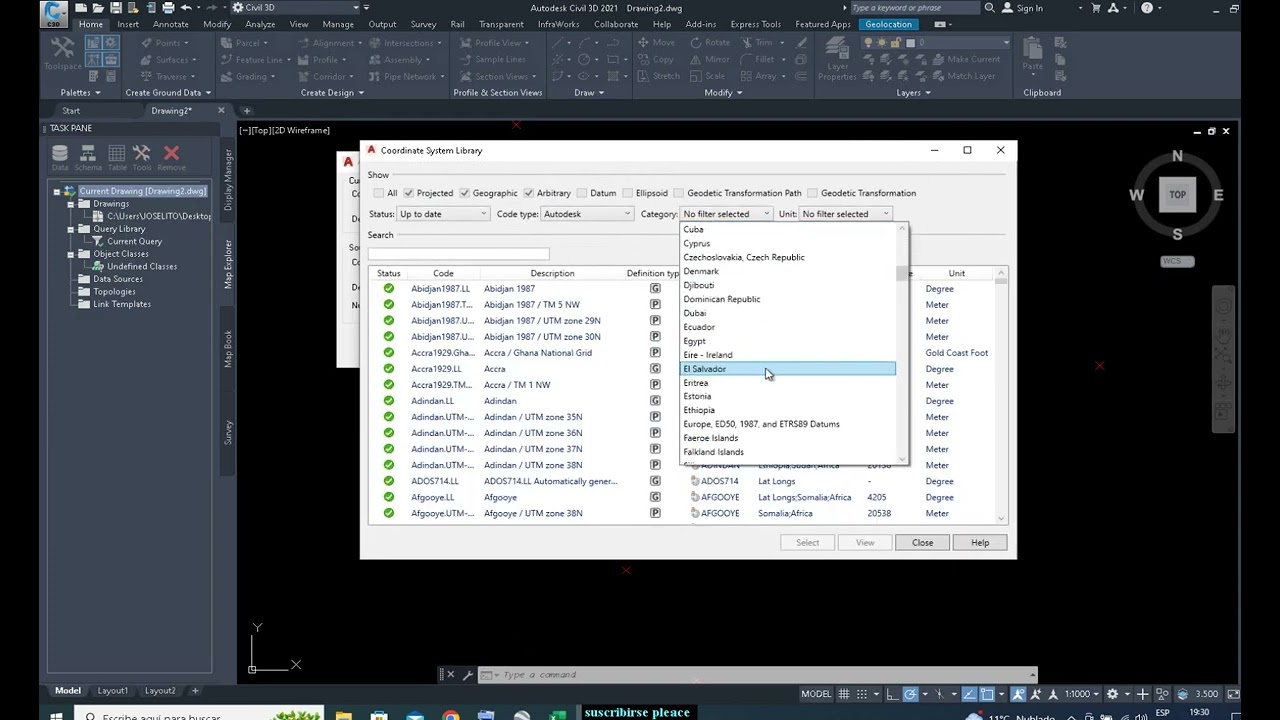Screen dimensions: 1280x720
Task: Check the Ellipsoid checkbox
Action: pyautogui.click(x=627, y=193)
